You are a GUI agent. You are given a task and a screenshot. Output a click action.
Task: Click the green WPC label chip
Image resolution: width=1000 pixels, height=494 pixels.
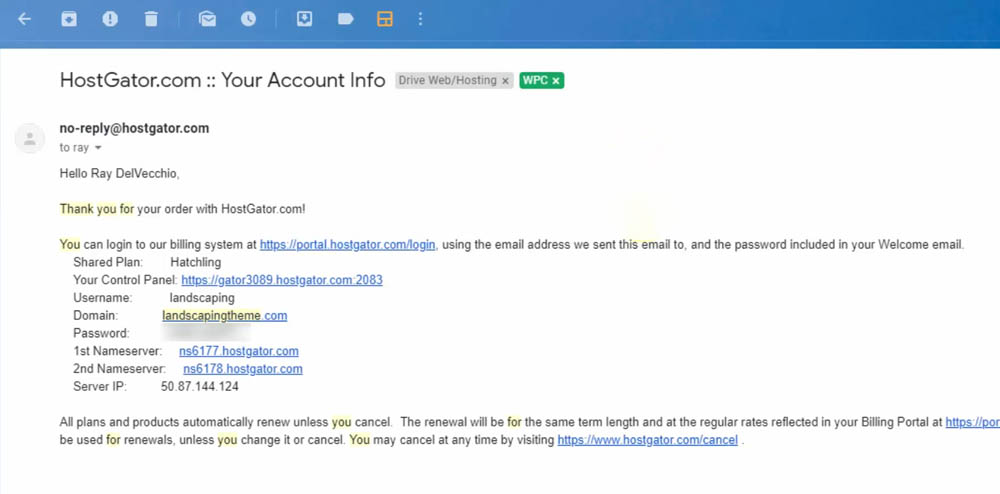coord(535,80)
